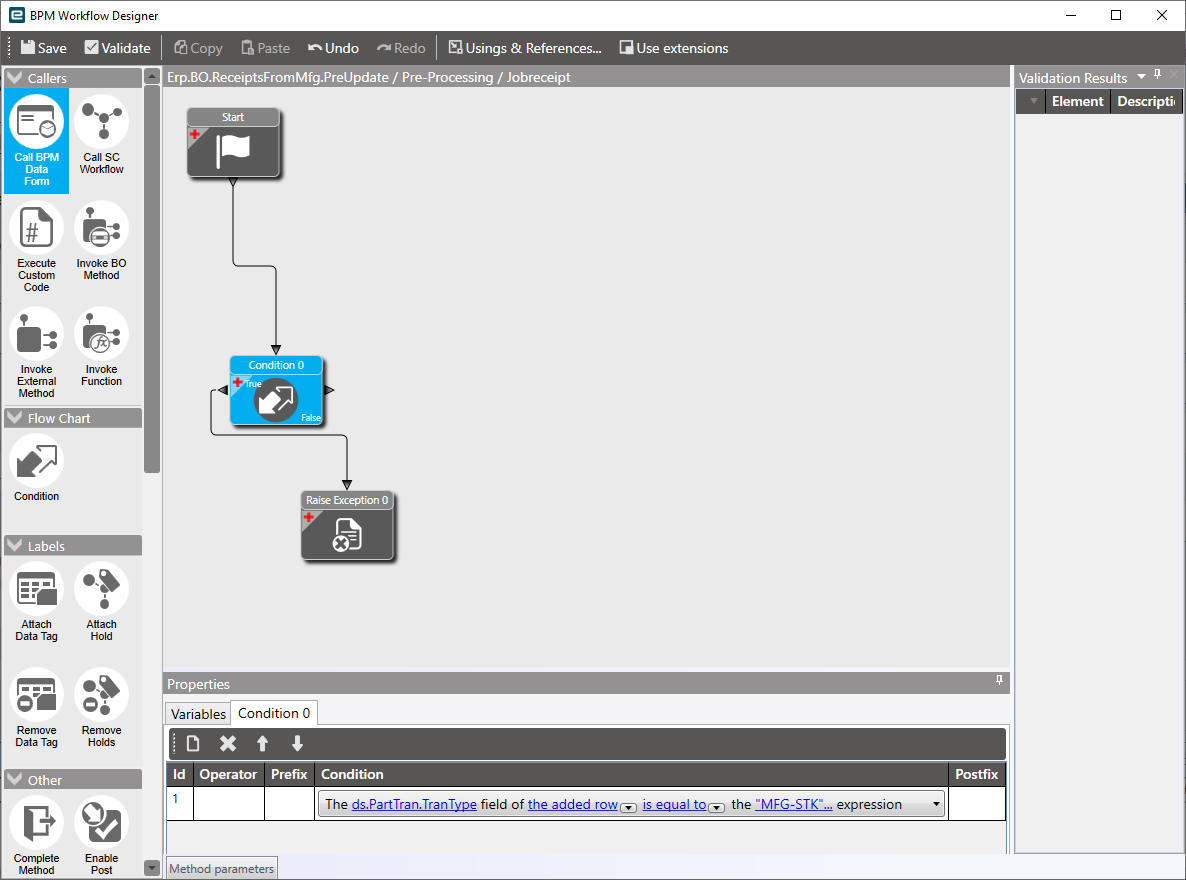The width and height of the screenshot is (1186, 880).
Task: Select the Invoke Function caller icon
Action: coord(101,347)
